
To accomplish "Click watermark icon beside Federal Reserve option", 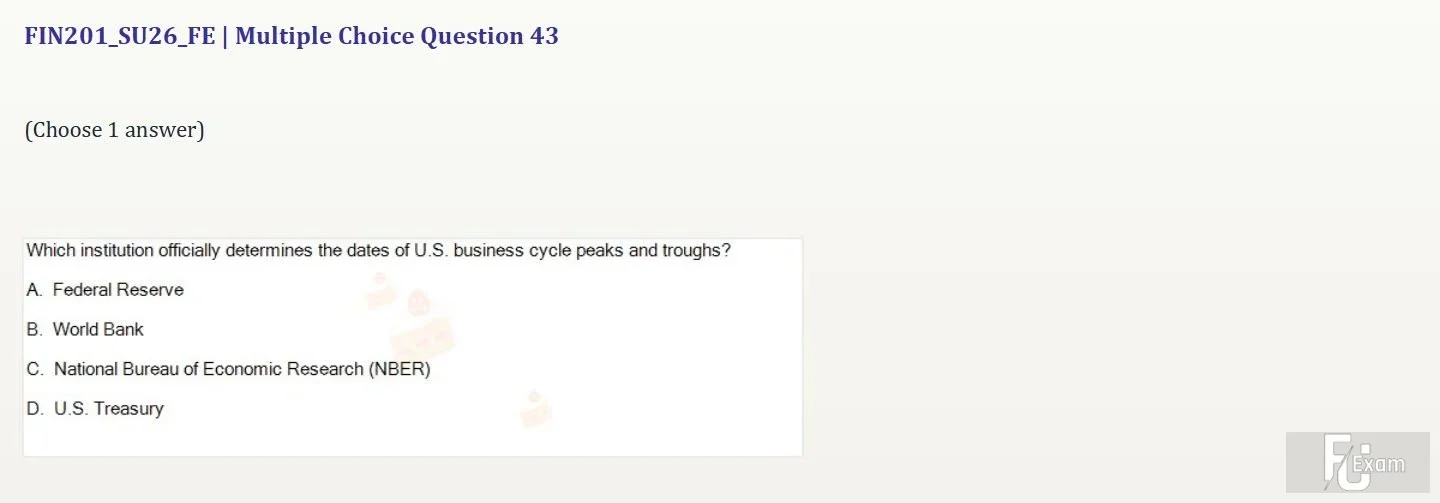I will [379, 290].
